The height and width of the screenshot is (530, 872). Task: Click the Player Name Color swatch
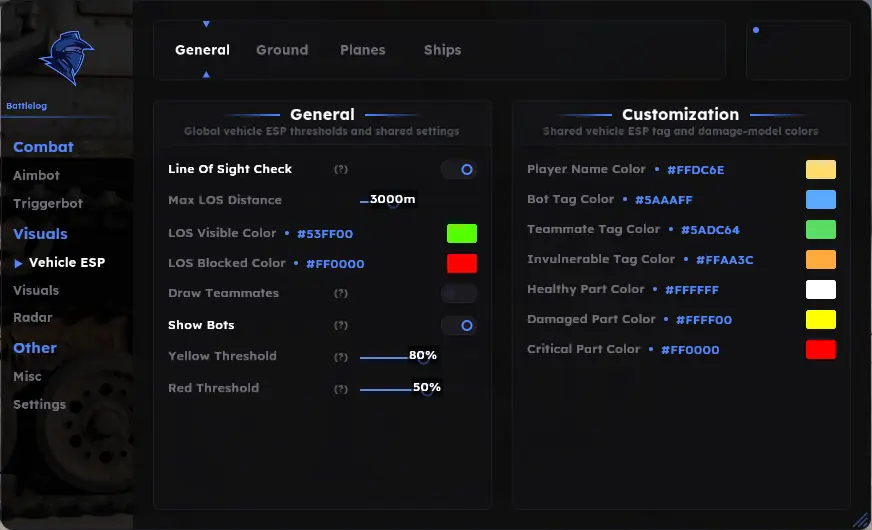(x=820, y=170)
